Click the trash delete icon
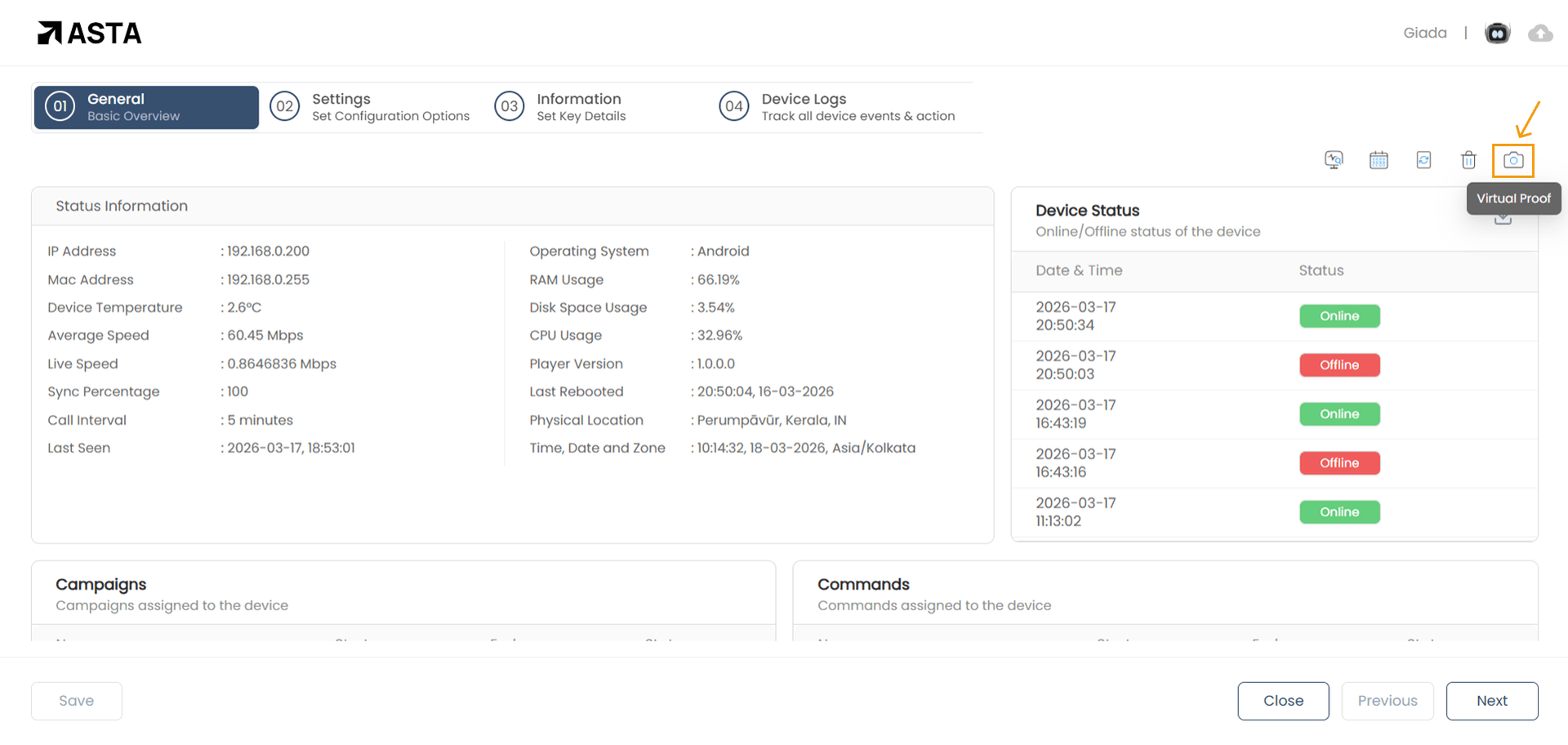 [1468, 160]
